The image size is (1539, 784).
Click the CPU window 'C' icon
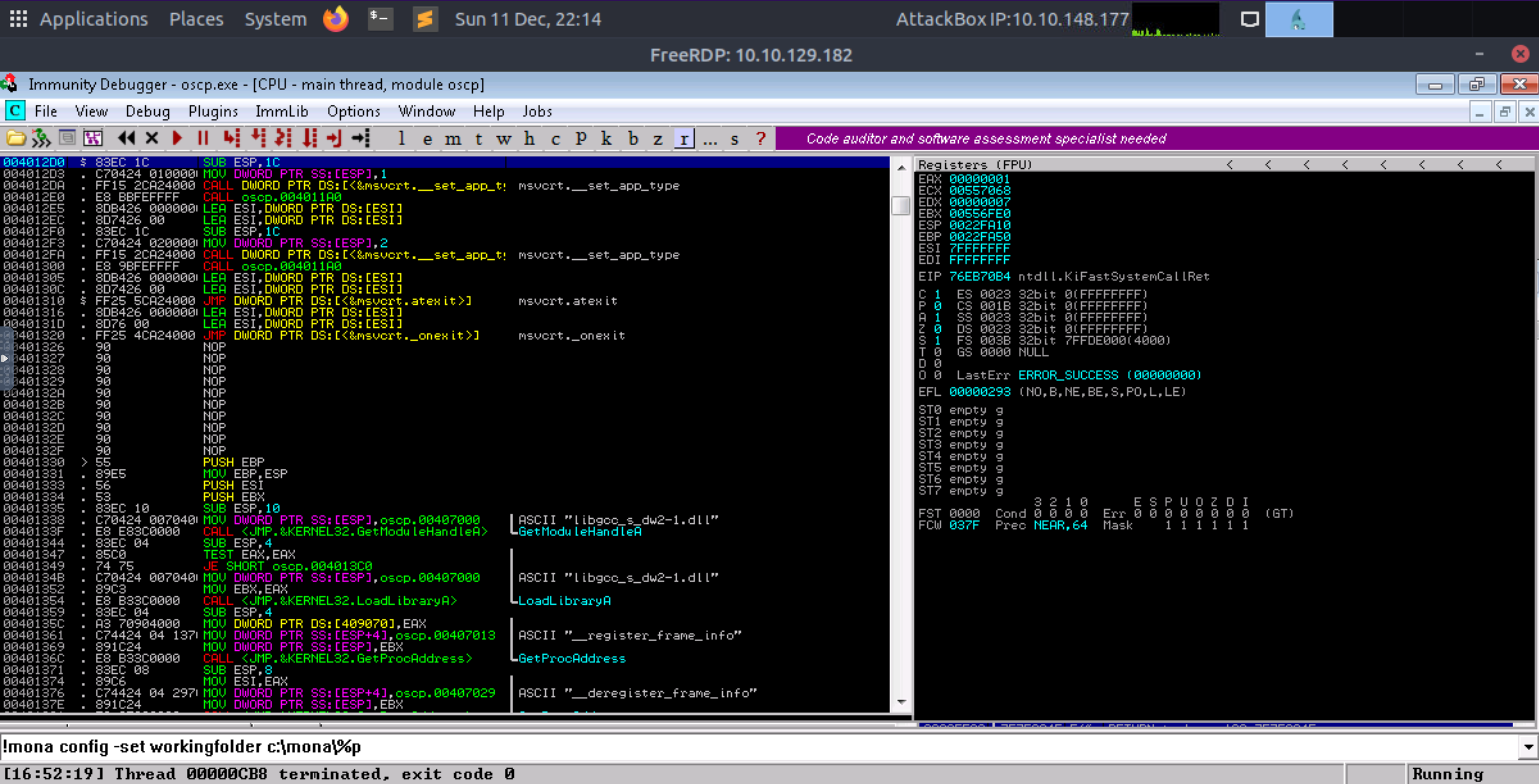point(15,111)
